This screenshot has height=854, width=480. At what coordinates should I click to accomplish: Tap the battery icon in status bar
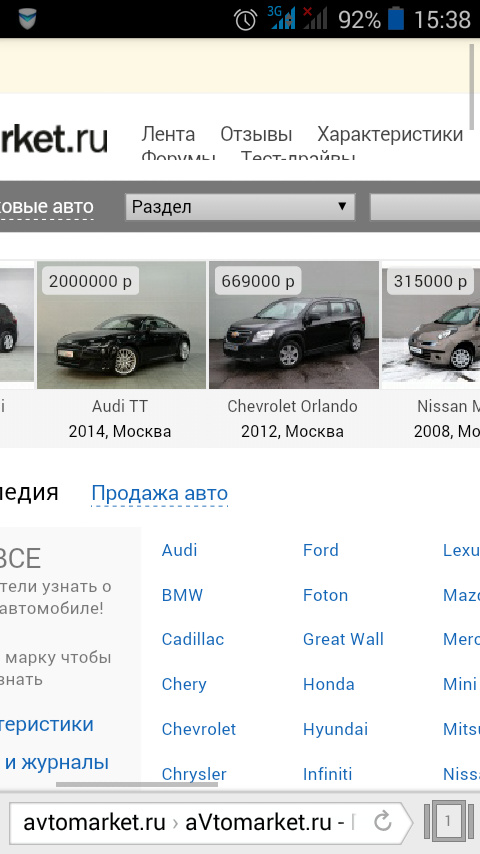(x=396, y=19)
